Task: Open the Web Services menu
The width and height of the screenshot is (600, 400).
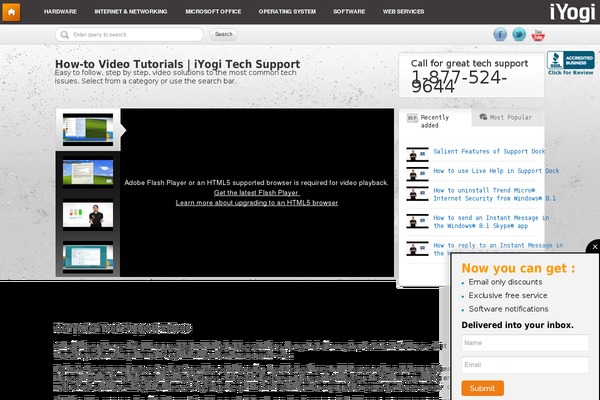Action: (x=403, y=12)
